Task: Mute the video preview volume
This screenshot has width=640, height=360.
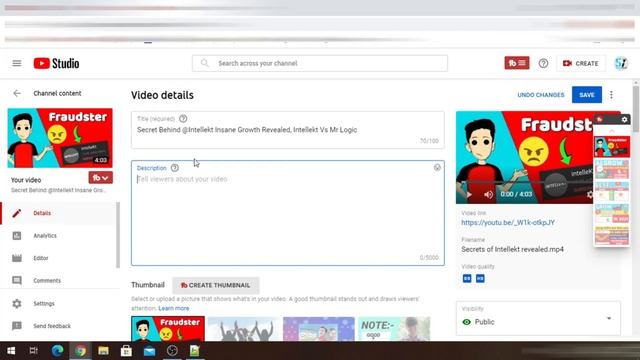Action: click(x=488, y=194)
